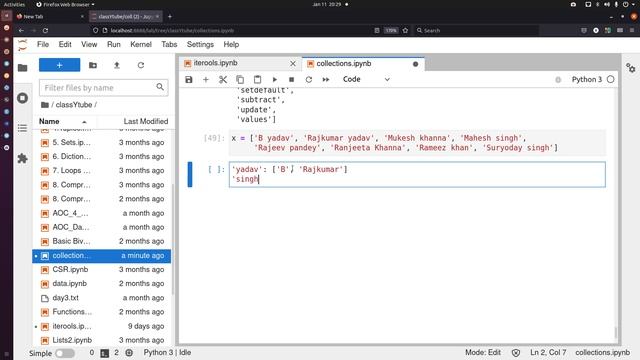Screen dimensions: 640x360
Task: Click the Python 3 kernel name
Action: [587, 79]
